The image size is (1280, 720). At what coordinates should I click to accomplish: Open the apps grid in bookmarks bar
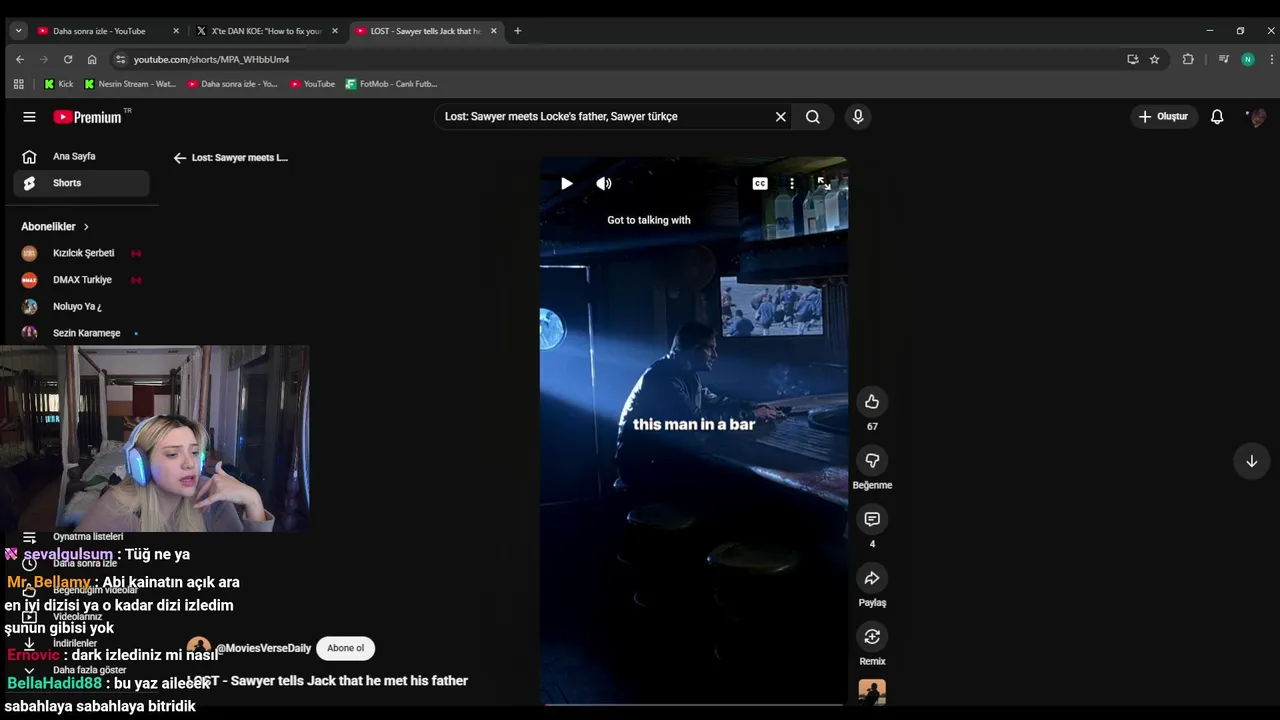(18, 84)
